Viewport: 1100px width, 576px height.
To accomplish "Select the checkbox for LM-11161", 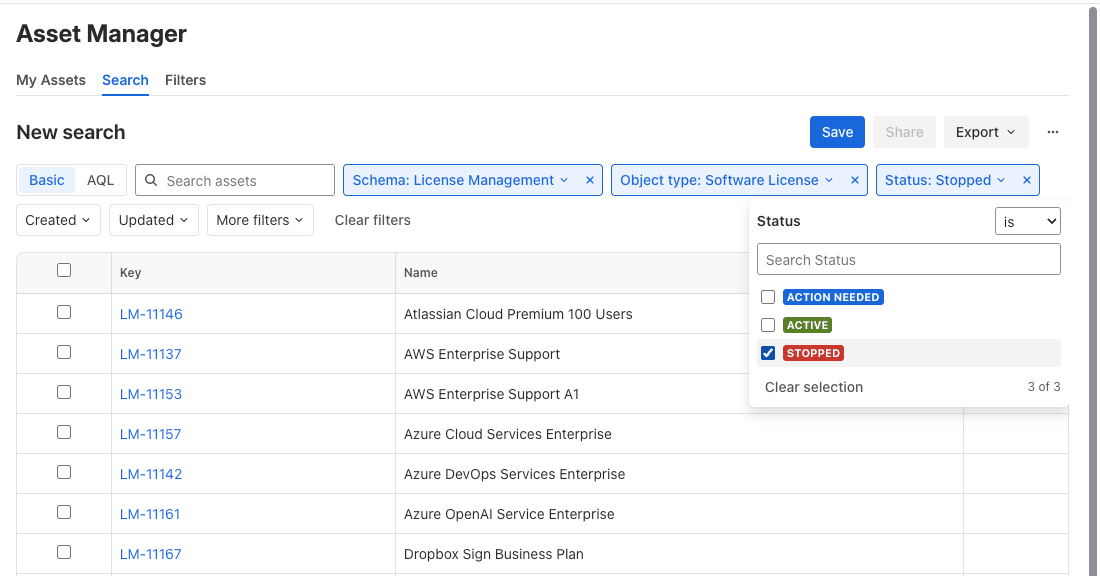I will click(64, 512).
